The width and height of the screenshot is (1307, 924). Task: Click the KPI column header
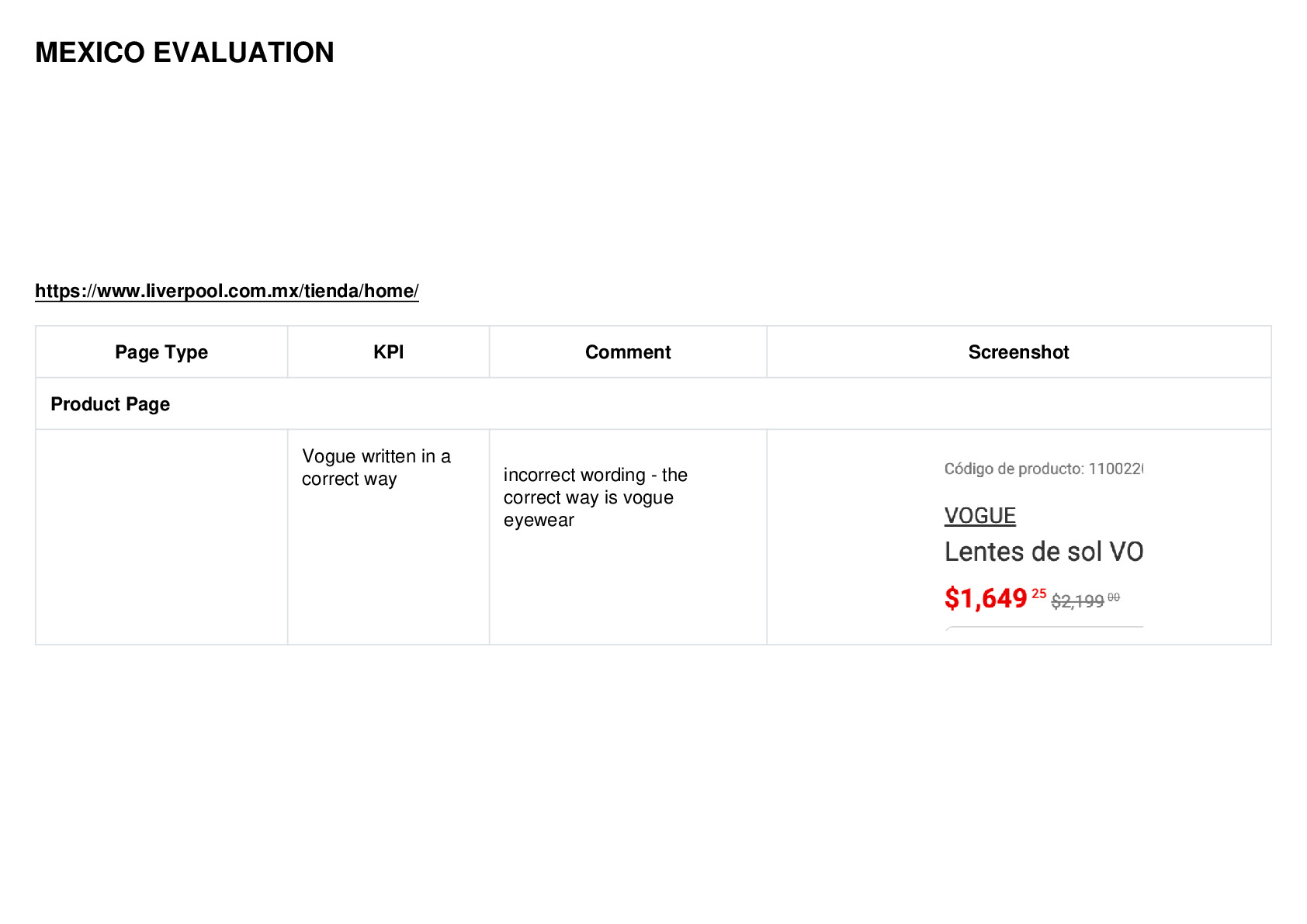(x=388, y=352)
